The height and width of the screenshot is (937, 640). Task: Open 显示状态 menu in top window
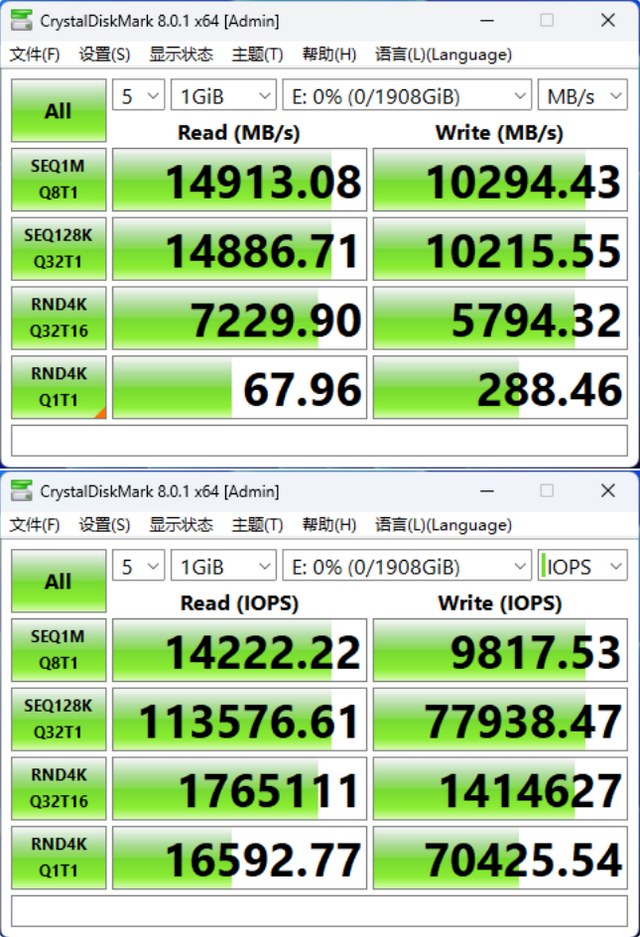[x=181, y=54]
